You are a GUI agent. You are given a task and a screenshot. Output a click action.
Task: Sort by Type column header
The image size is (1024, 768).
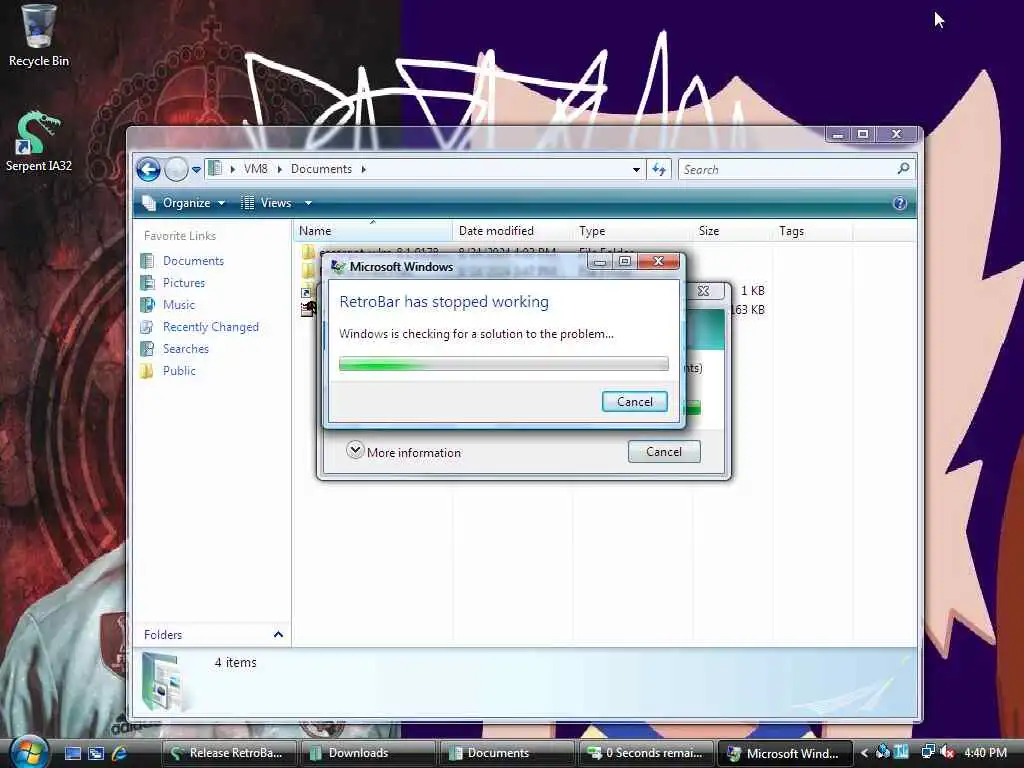(632, 231)
